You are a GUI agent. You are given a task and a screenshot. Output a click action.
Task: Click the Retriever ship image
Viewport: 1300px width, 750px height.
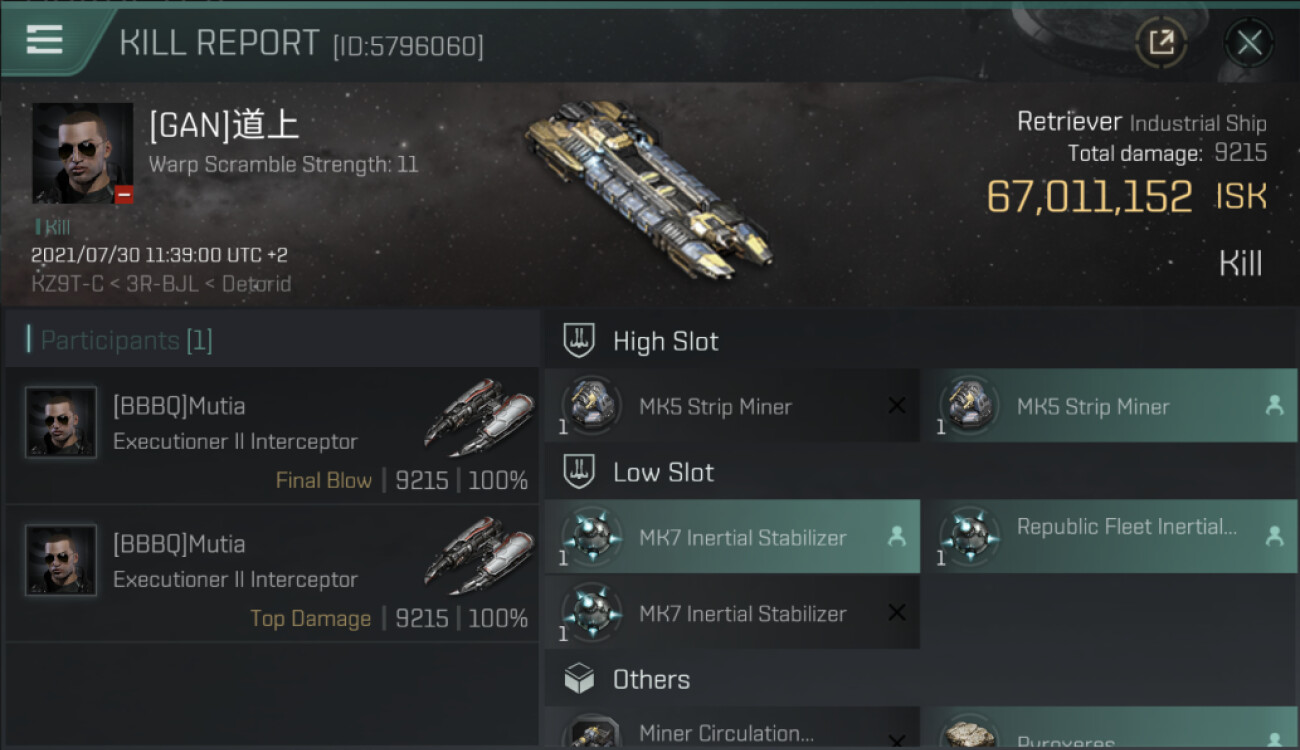(x=647, y=188)
